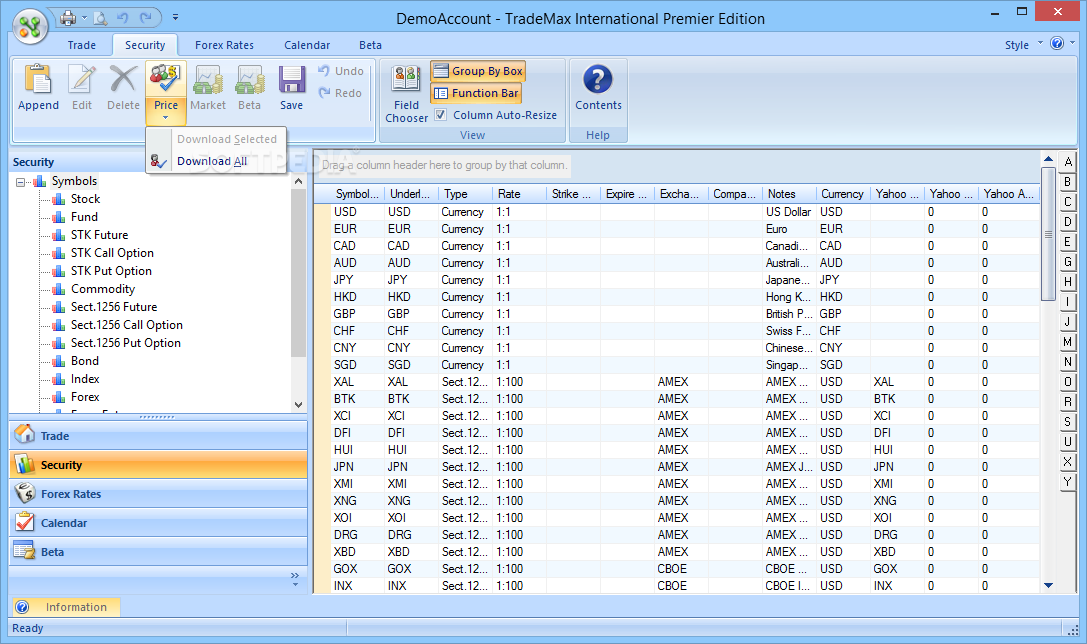Viewport: 1087px width, 644px height.
Task: Click Undo in the ribbon
Action: pos(341,71)
